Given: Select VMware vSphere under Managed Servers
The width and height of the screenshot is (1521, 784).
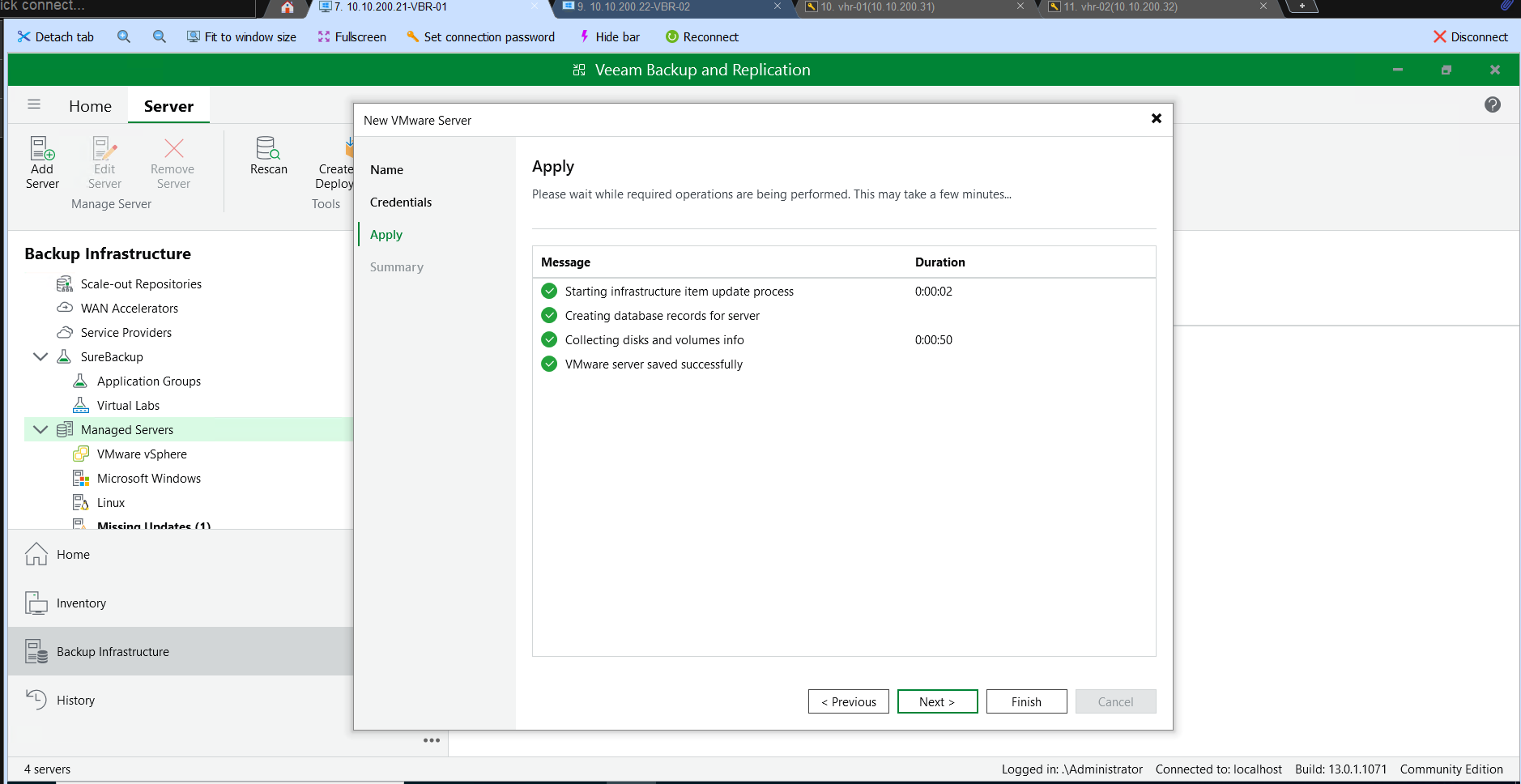Looking at the screenshot, I should click(142, 454).
